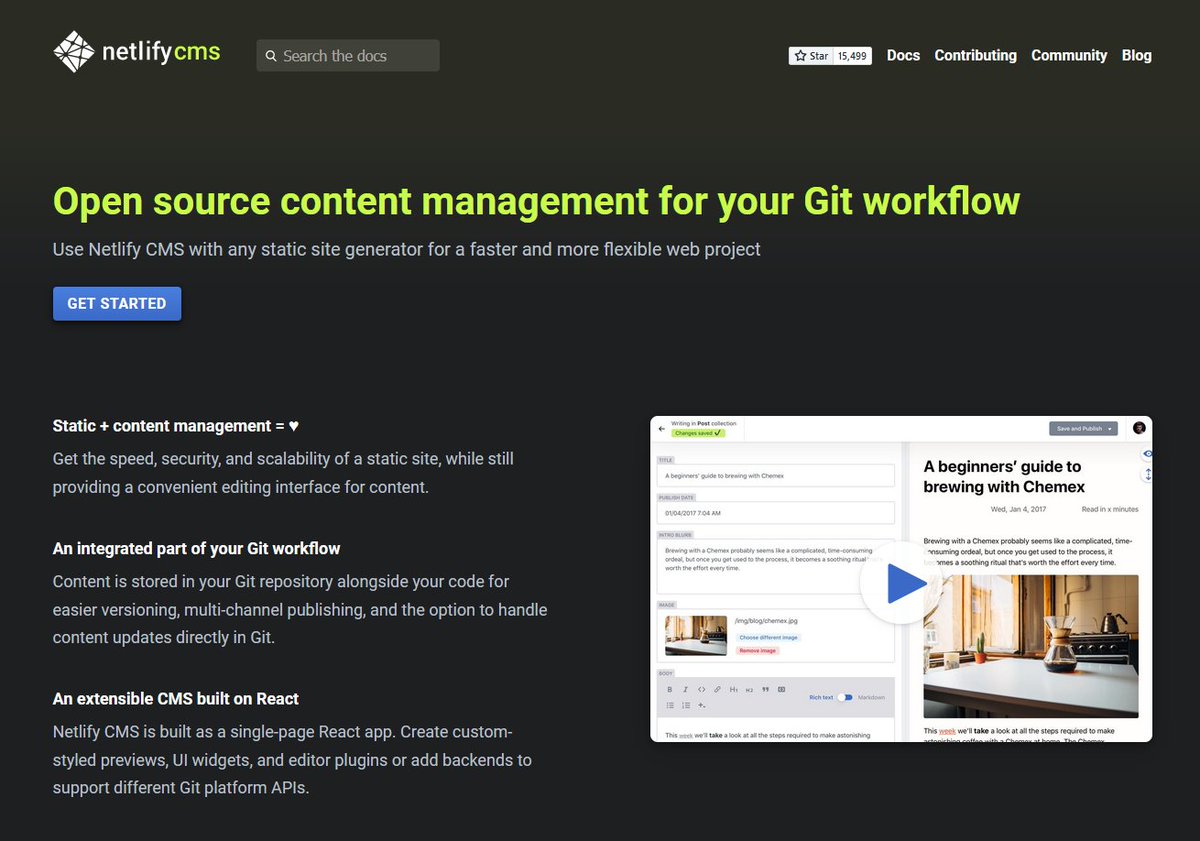Click the Open source content management headline
Viewport: 1200px width, 841px height.
click(536, 201)
